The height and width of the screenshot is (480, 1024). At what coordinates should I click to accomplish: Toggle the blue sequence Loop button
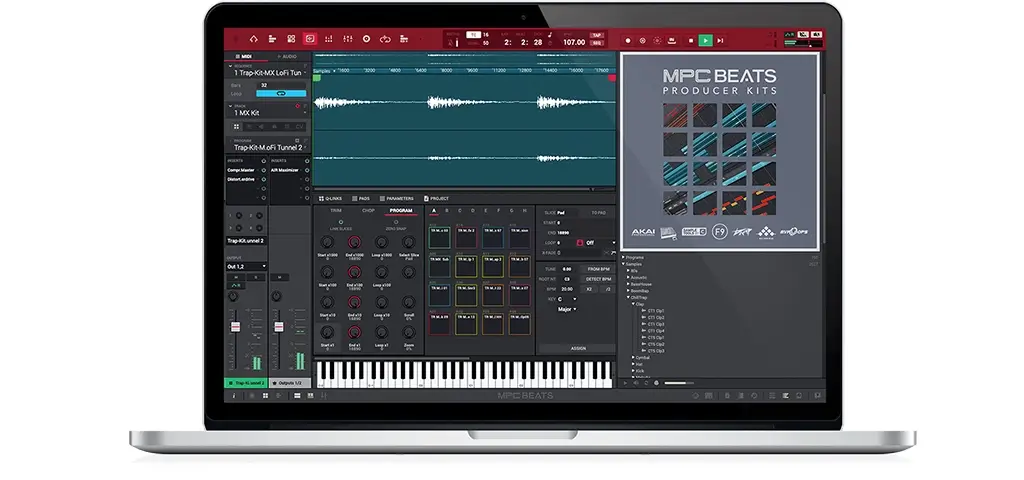tap(281, 93)
